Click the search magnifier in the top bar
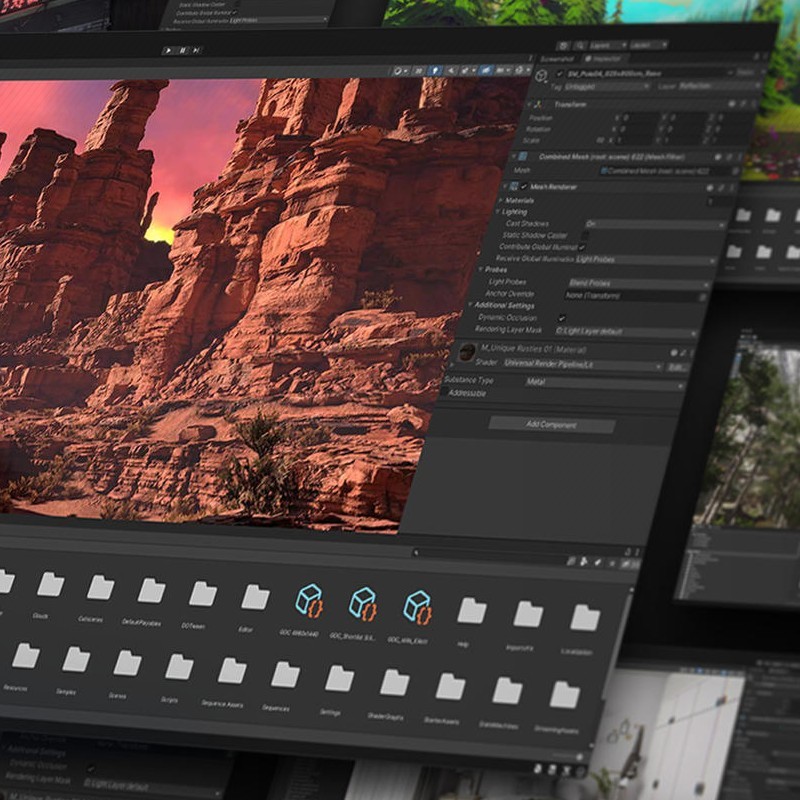Viewport: 800px width, 800px height. point(581,45)
